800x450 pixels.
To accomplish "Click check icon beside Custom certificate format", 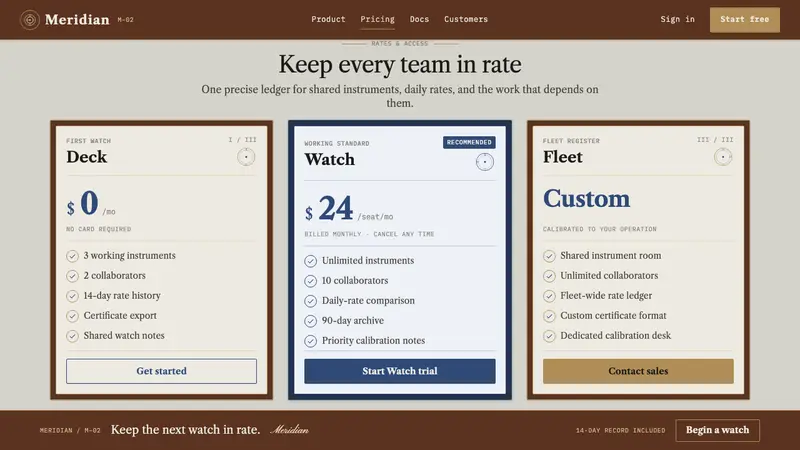I will [549, 316].
